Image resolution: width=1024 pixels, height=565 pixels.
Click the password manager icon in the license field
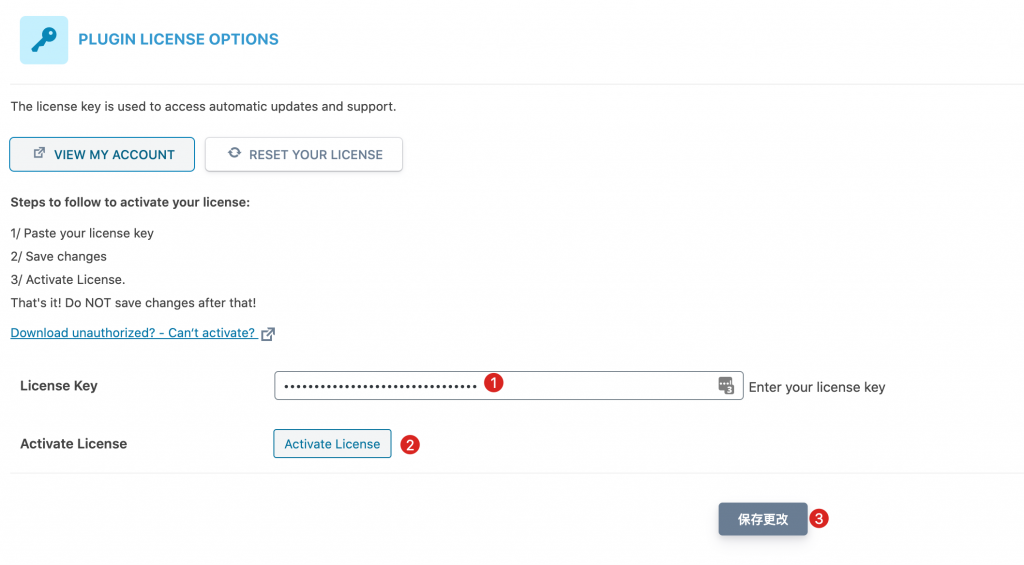coord(726,386)
